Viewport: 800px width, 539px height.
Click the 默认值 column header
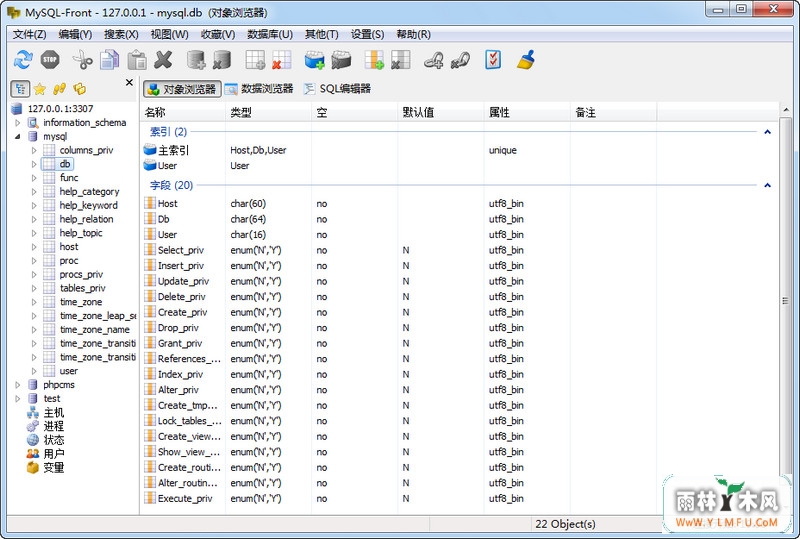click(440, 112)
